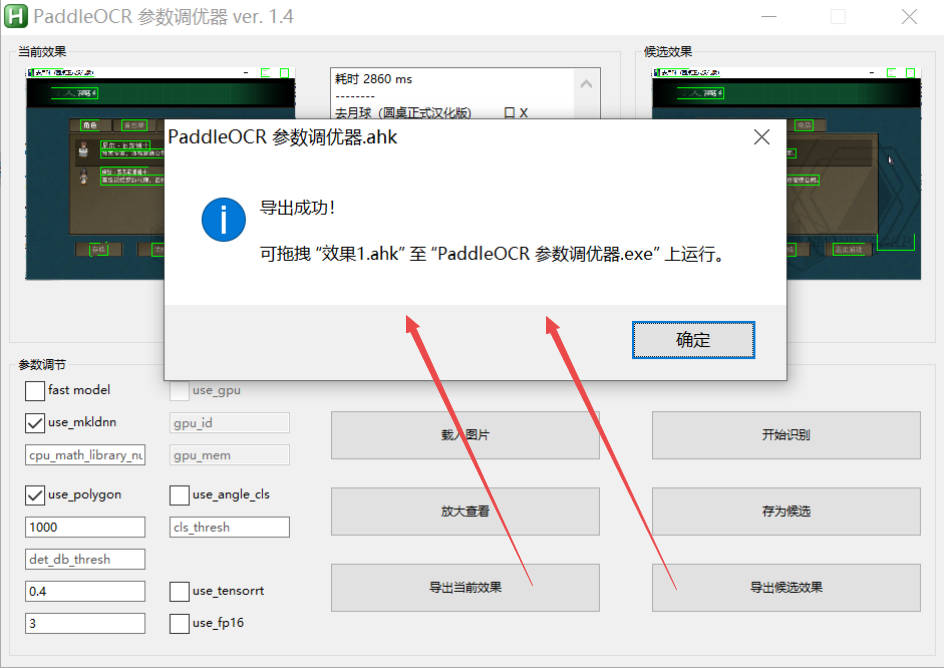Enable the use_angle_cls checkbox
Screen dimensions: 944x668
click(179, 495)
